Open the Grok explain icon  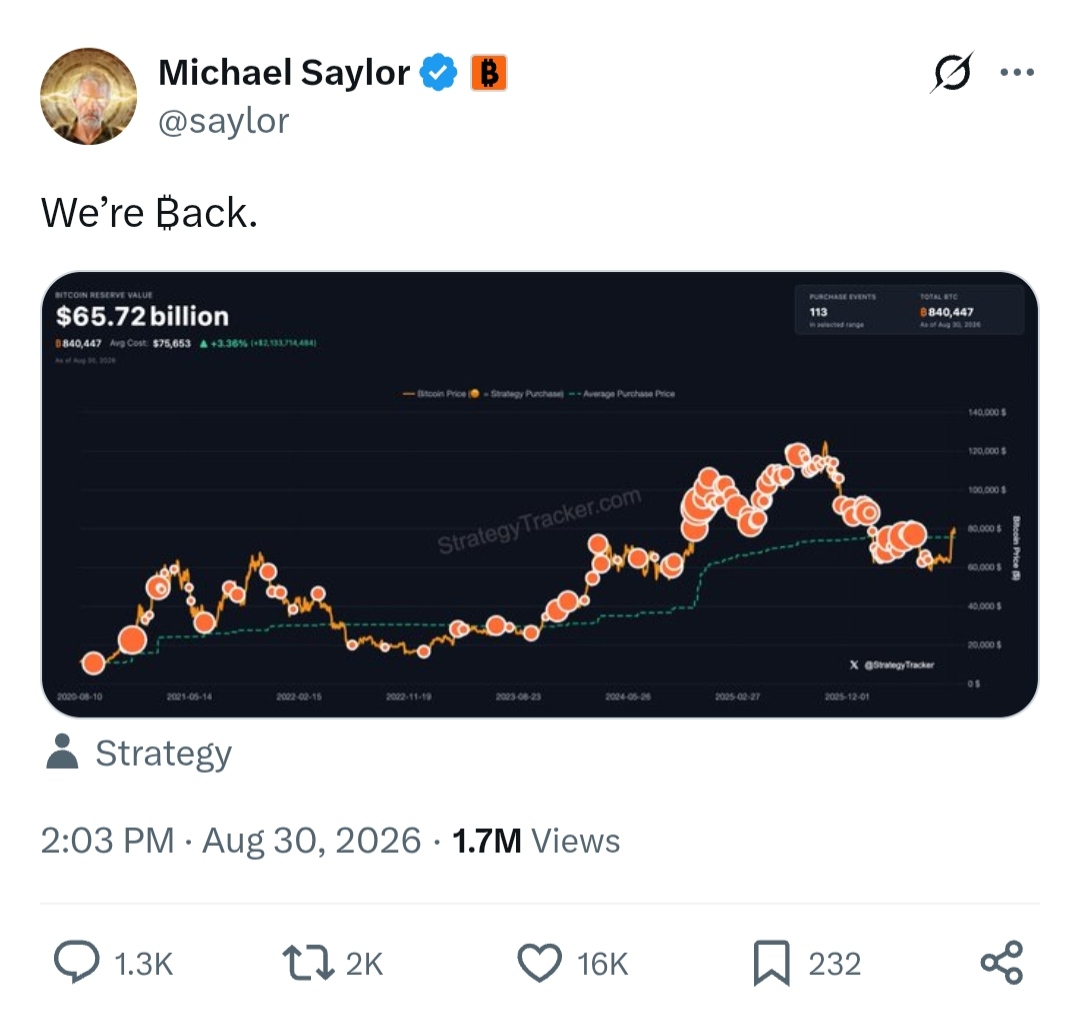953,72
